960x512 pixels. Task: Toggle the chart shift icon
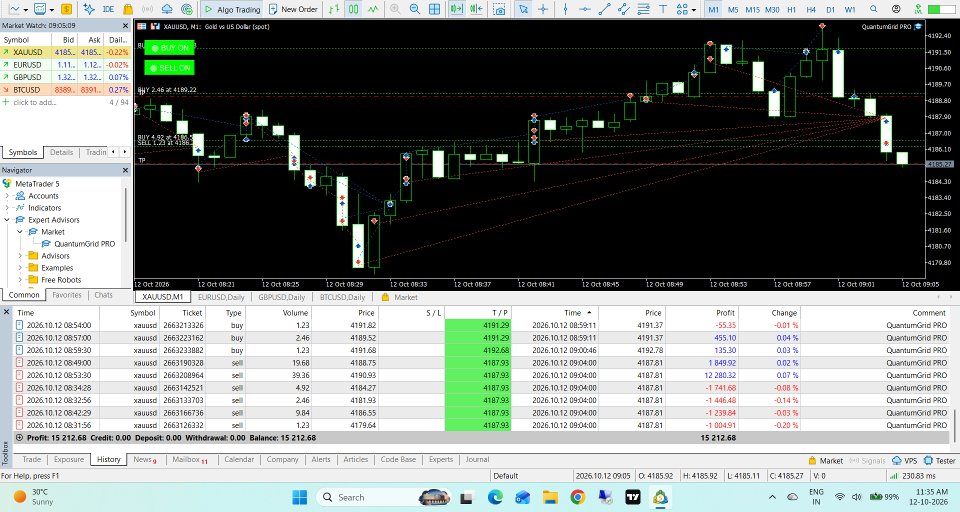(476, 9)
